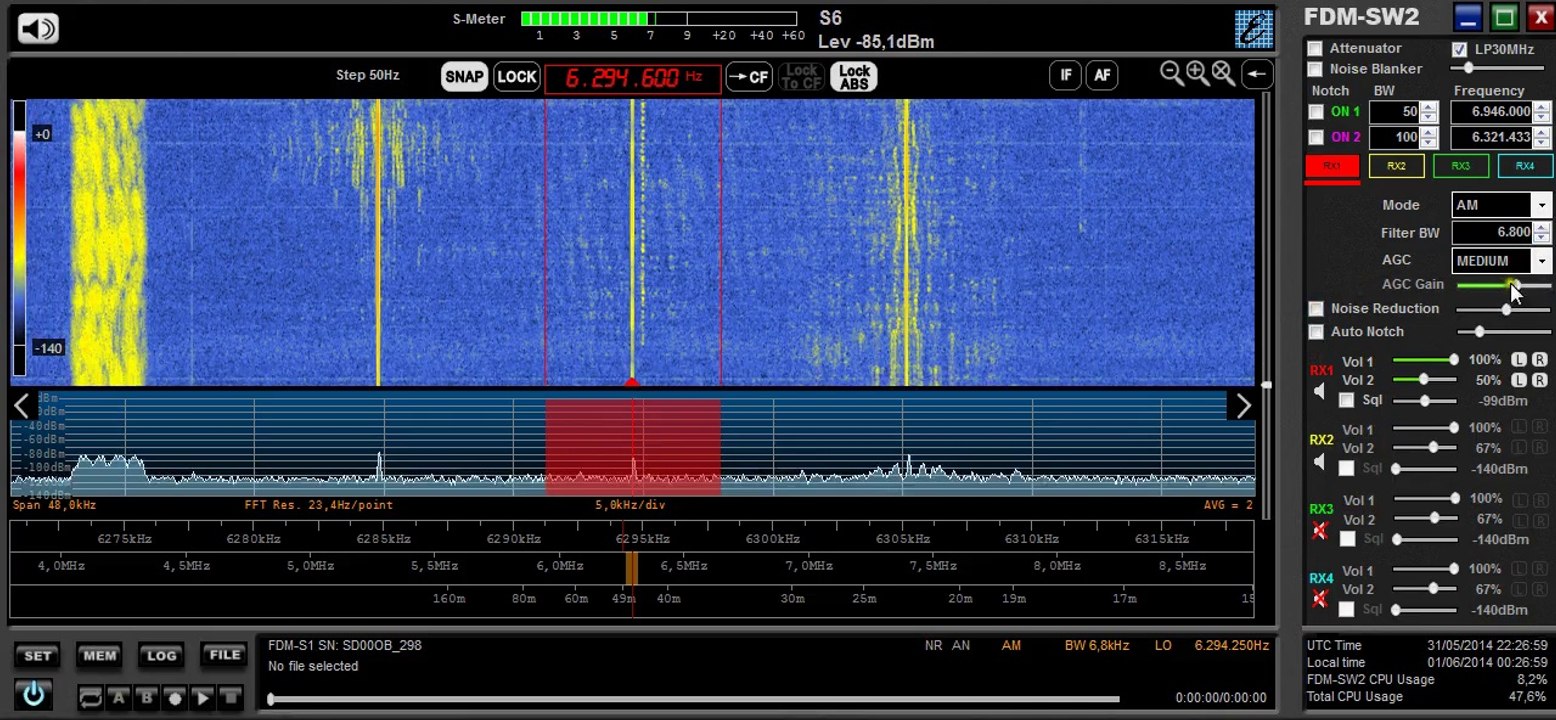The height and width of the screenshot is (720, 1556).
Task: Open the LOG button
Action: tap(161, 656)
